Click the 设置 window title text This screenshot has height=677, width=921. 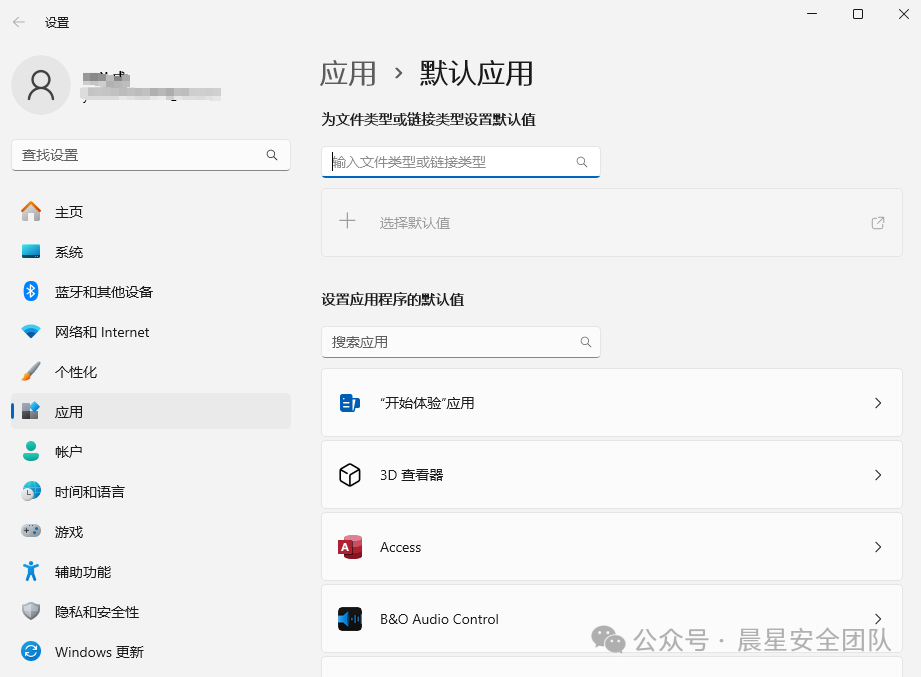[57, 22]
